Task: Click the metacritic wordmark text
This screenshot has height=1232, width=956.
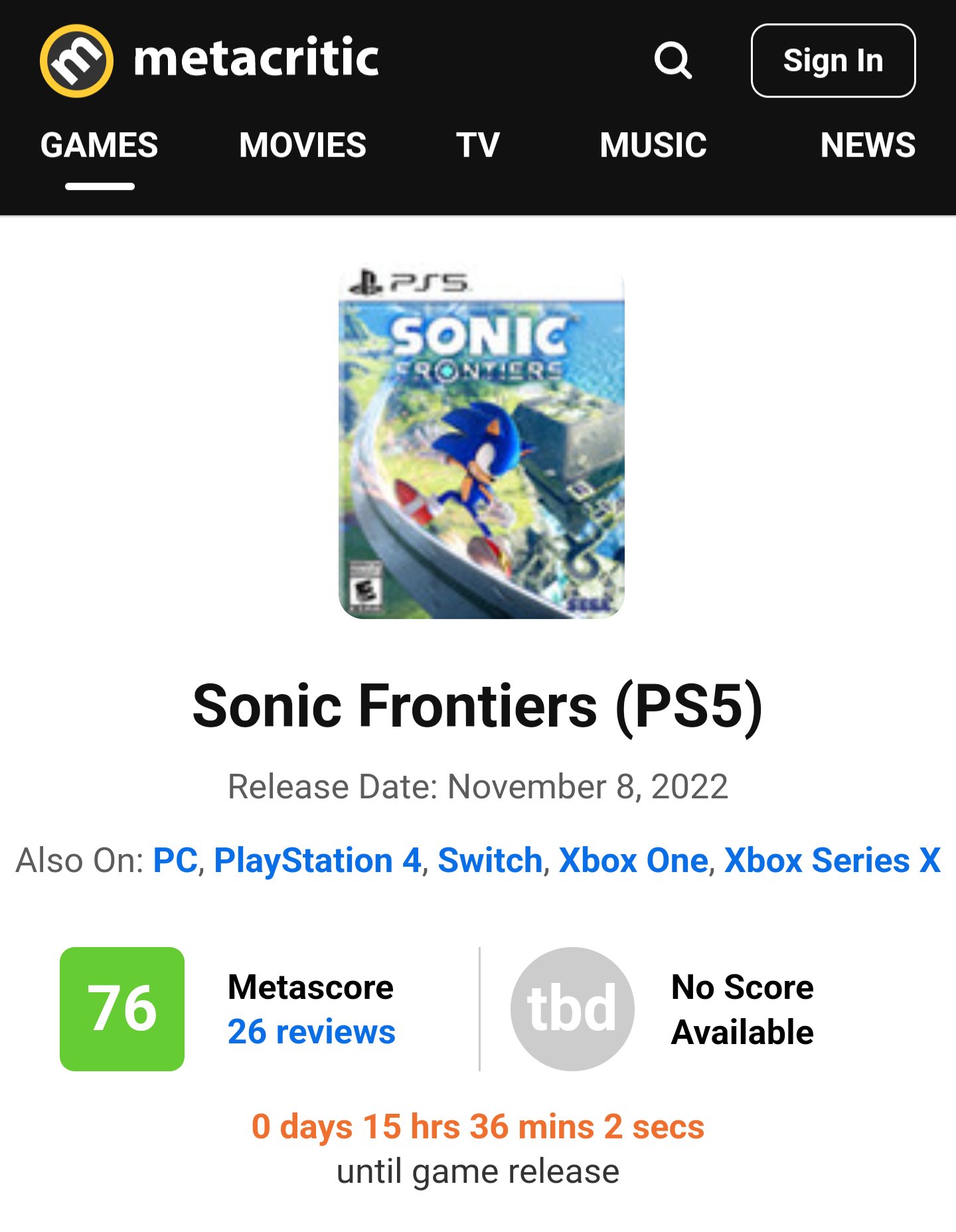Action: [x=256, y=58]
